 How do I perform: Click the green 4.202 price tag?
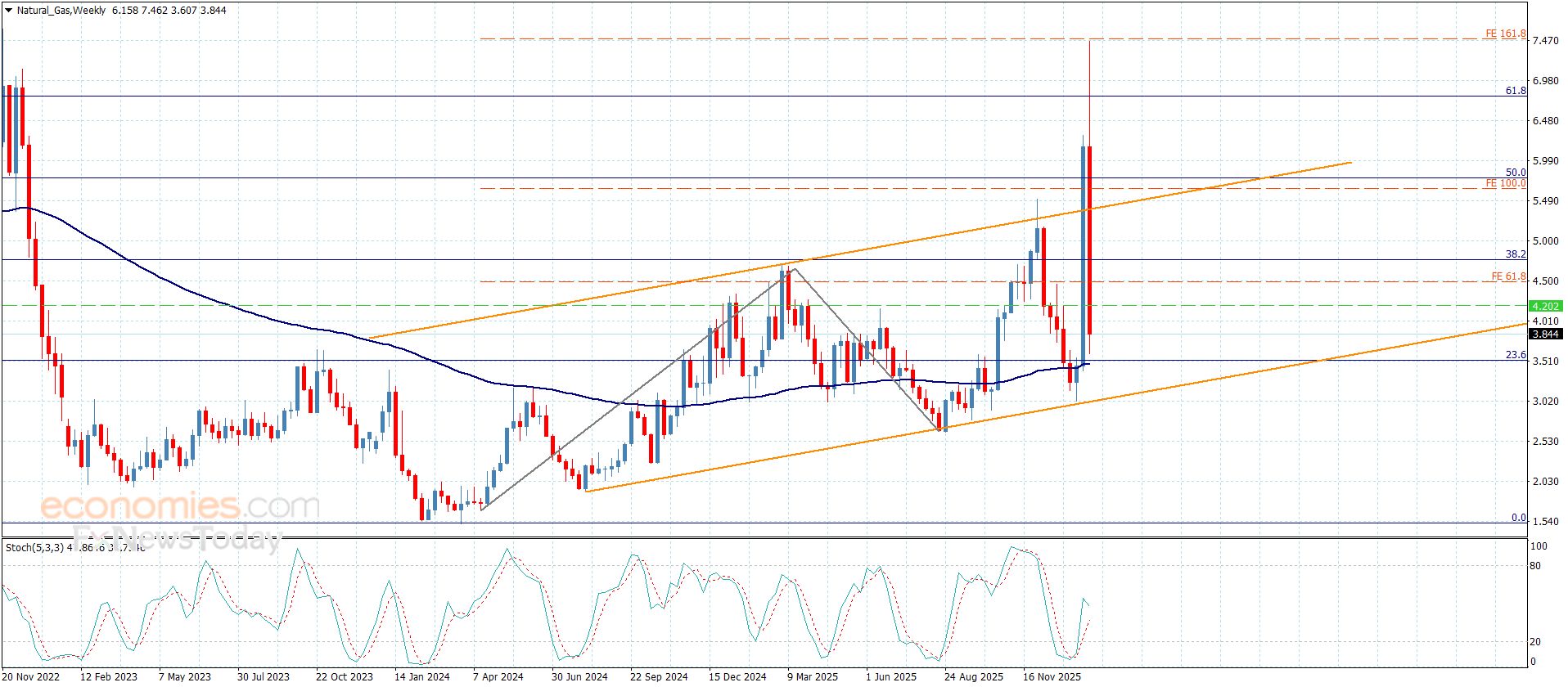coord(1545,306)
